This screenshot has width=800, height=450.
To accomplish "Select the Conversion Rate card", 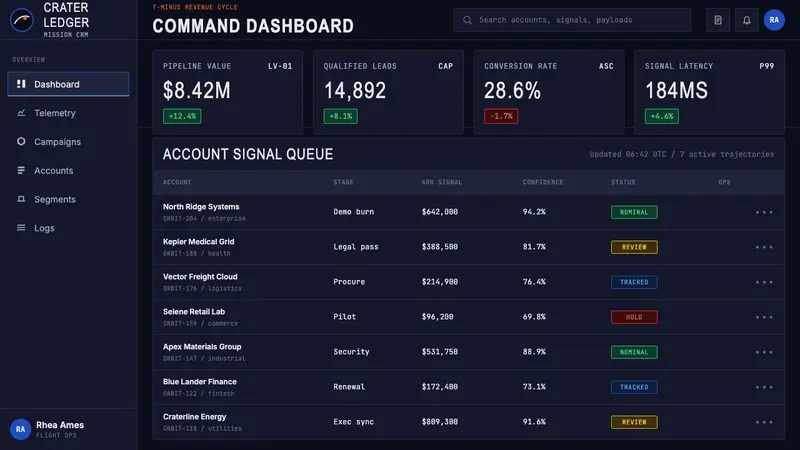I will coord(549,92).
